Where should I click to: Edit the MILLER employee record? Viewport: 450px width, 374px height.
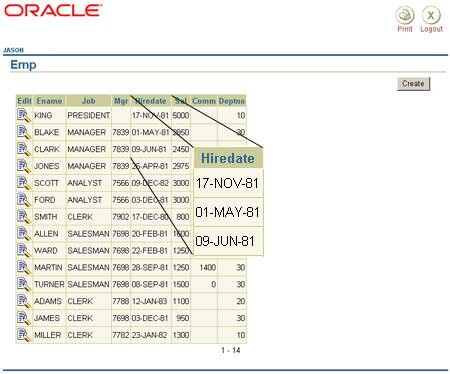24,335
